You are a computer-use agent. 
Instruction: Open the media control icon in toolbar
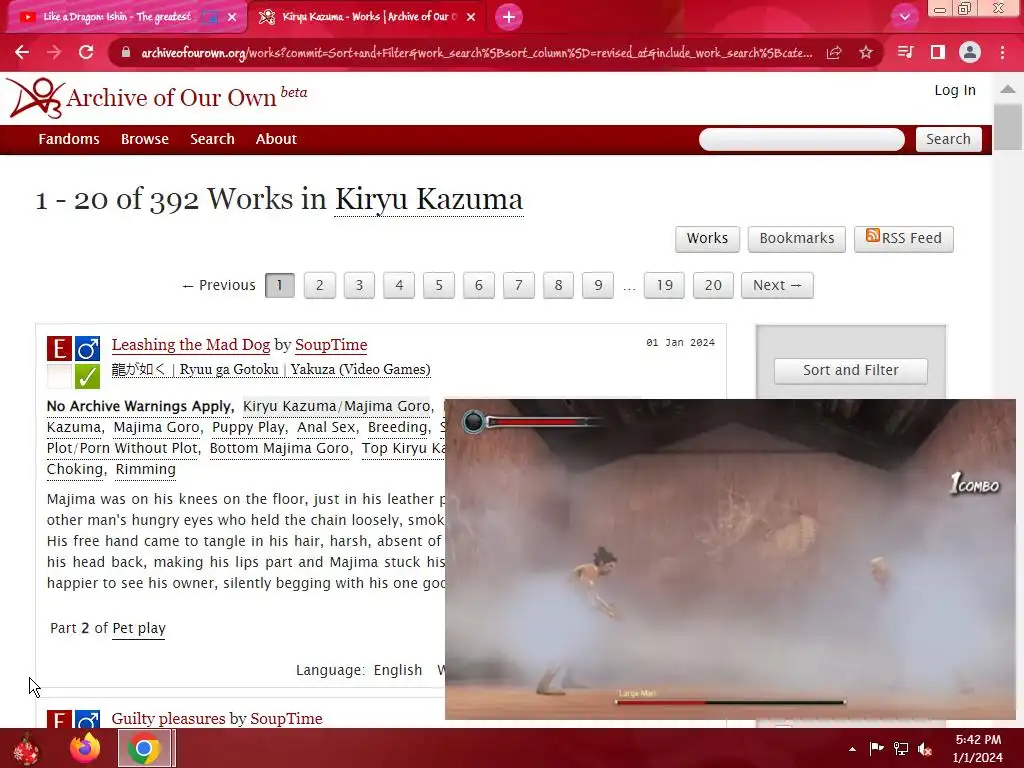pos(905,52)
